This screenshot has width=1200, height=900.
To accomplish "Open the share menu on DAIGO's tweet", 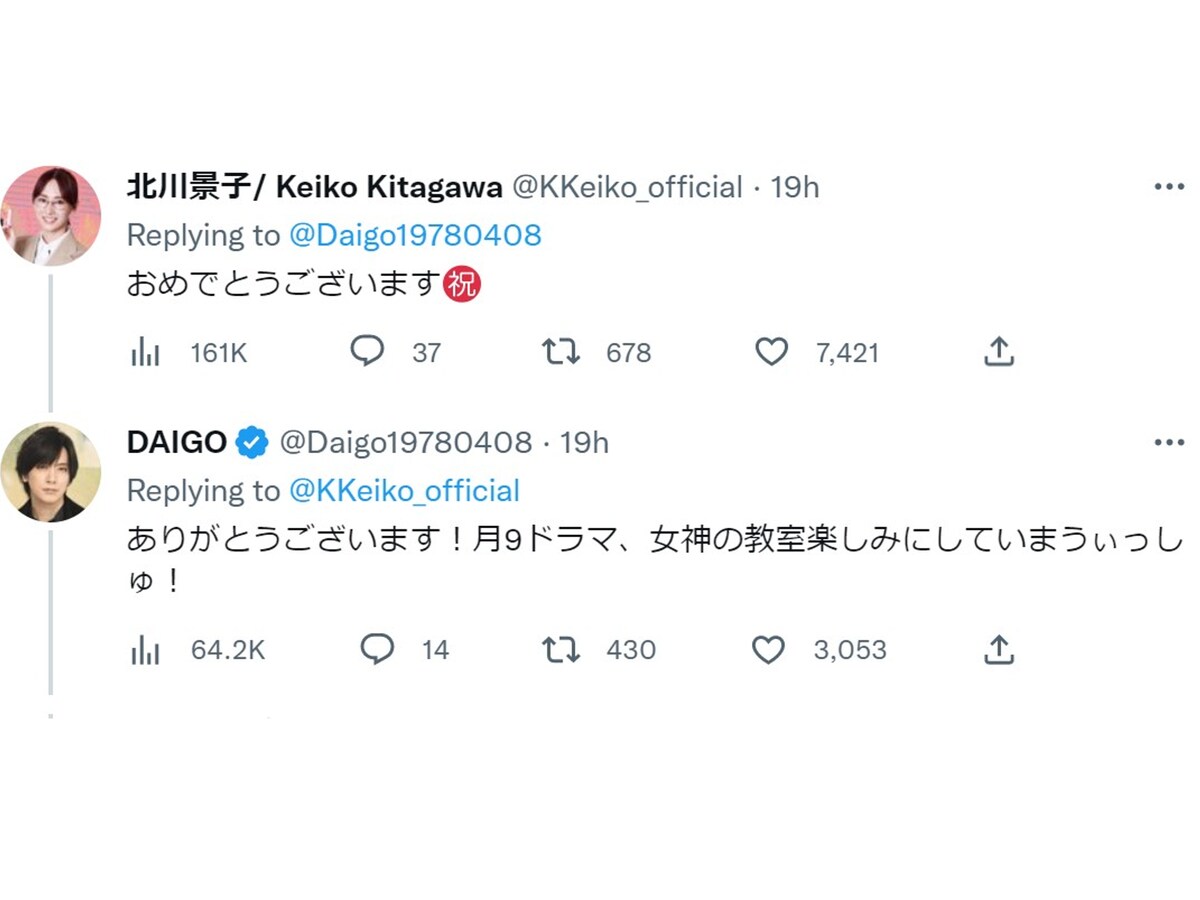I will pyautogui.click(x=998, y=650).
